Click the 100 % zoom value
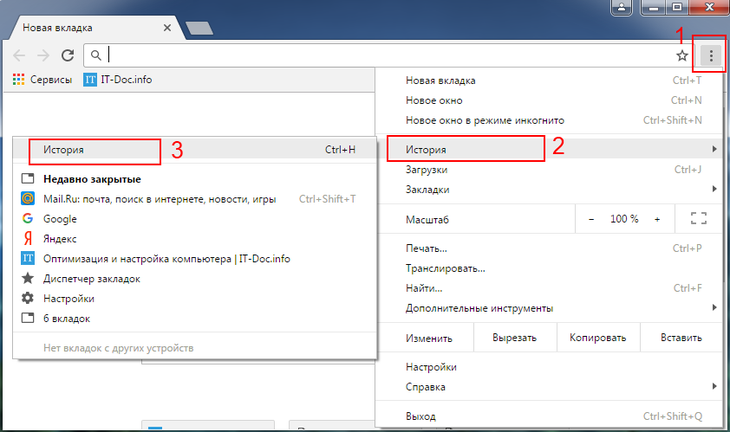This screenshot has height=432, width=730. pos(624,219)
